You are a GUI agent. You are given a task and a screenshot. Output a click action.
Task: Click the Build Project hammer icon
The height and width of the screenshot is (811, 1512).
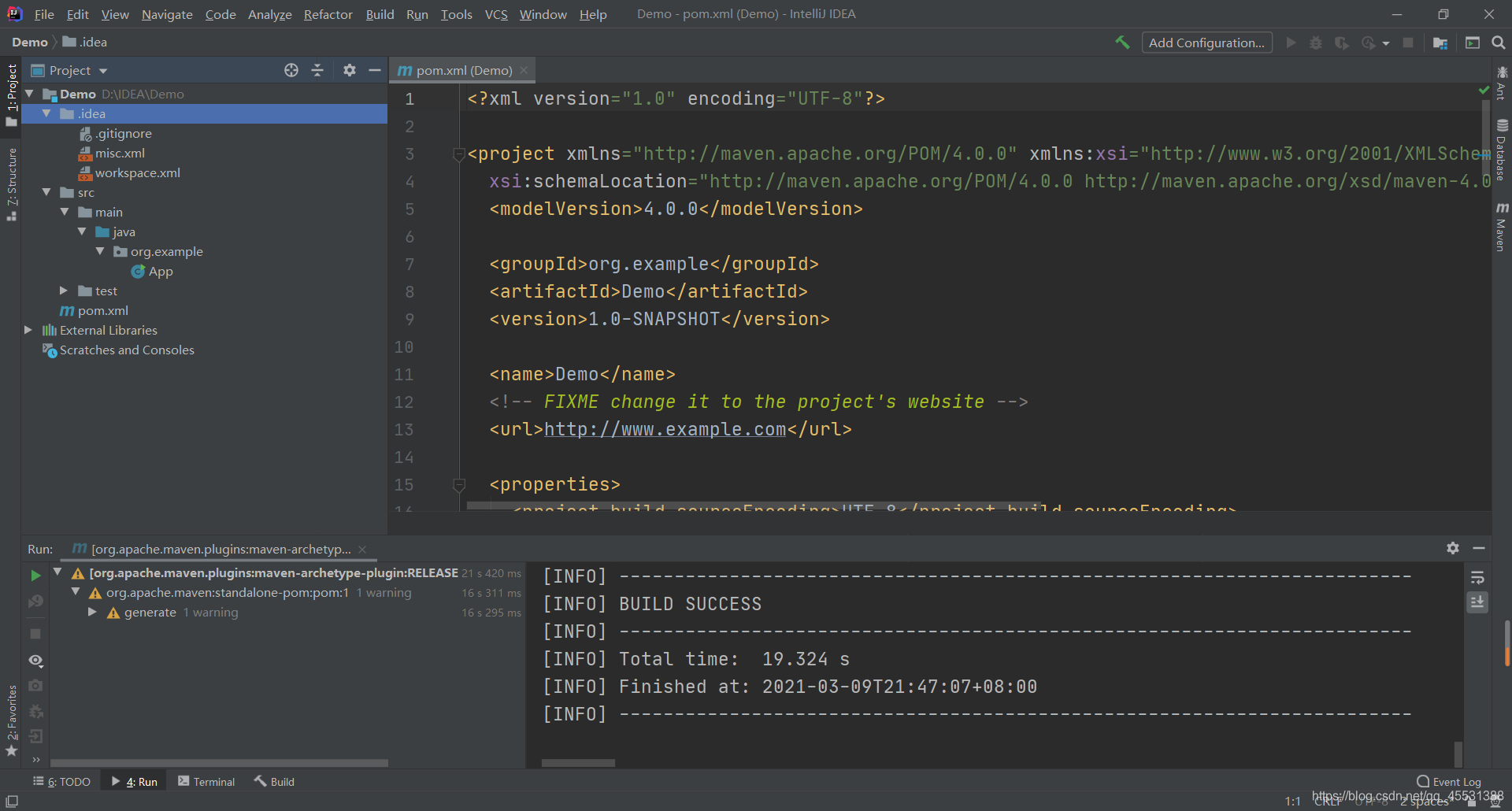1122,43
